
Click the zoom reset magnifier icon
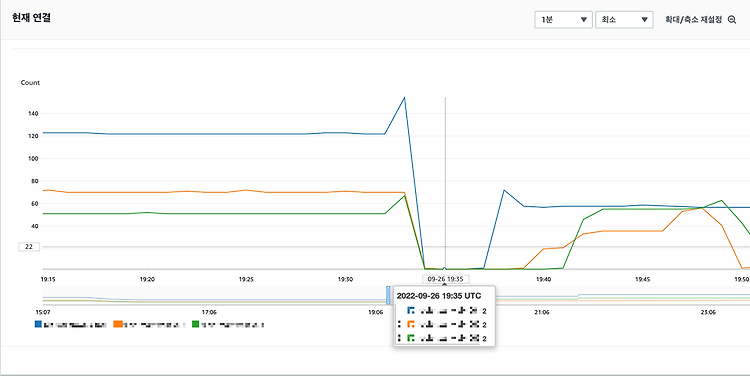pyautogui.click(x=732, y=20)
